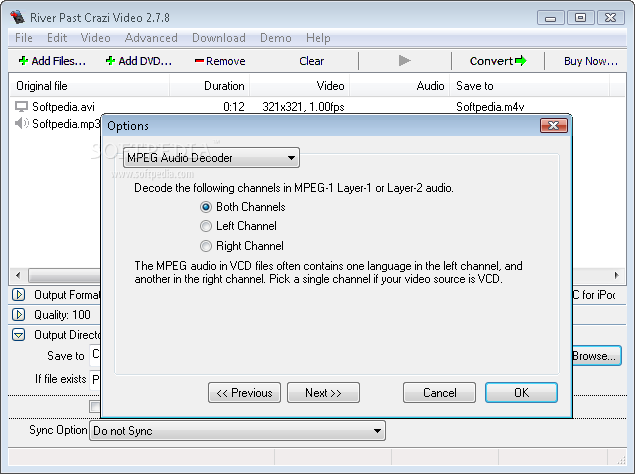Open the Help menu
The width and height of the screenshot is (635, 474).
[318, 38]
